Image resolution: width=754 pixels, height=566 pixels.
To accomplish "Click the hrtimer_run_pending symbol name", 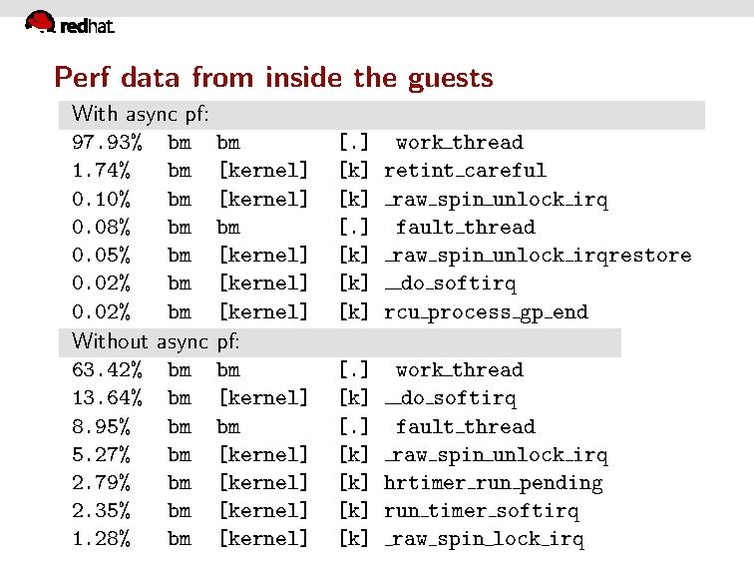I will pos(493,483).
